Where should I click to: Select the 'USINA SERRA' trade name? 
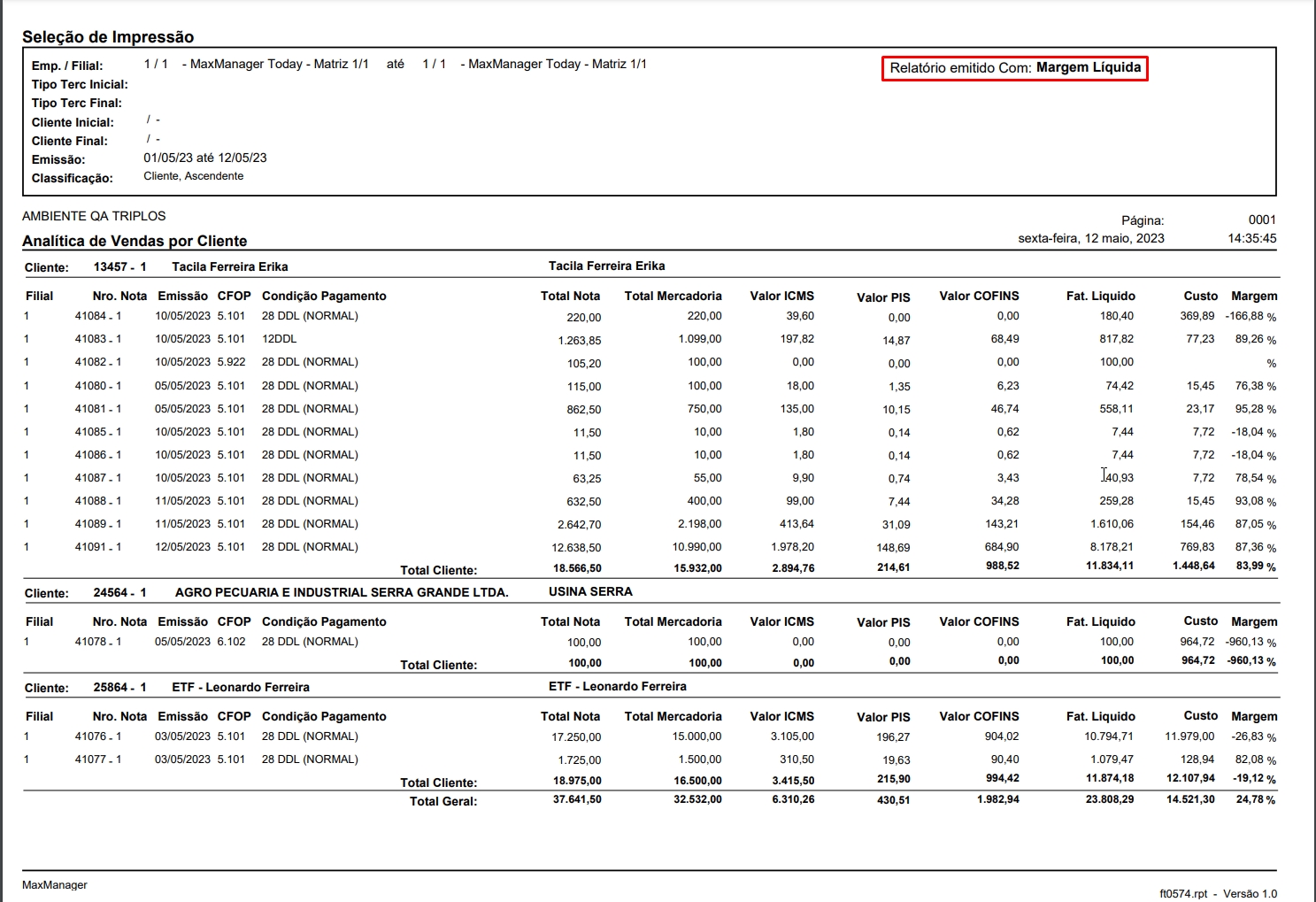point(590,591)
